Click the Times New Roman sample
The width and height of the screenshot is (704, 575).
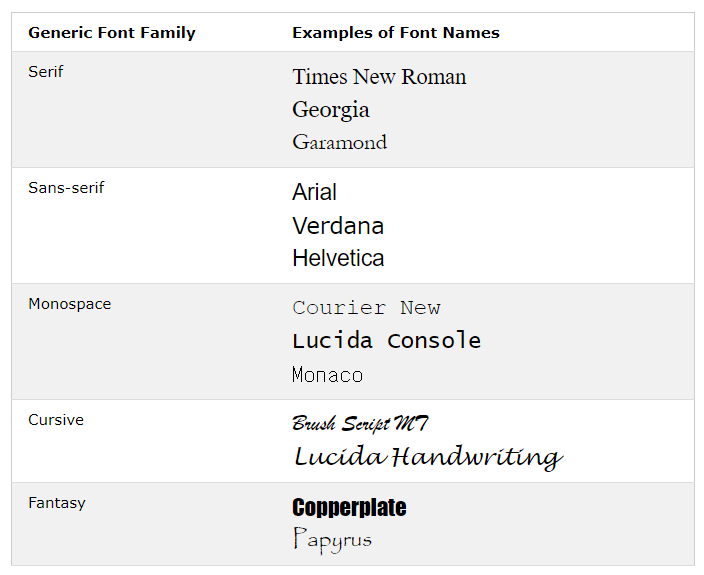pyautogui.click(x=379, y=77)
